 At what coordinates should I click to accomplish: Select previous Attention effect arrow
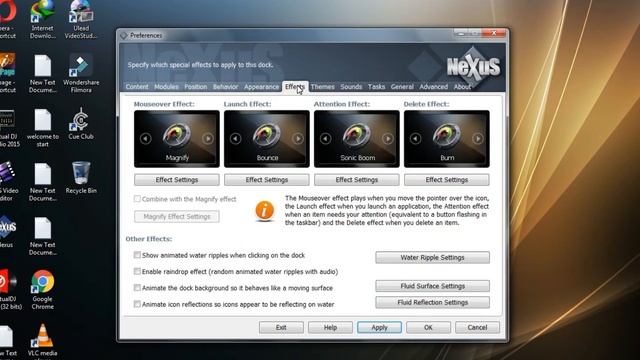pos(326,139)
